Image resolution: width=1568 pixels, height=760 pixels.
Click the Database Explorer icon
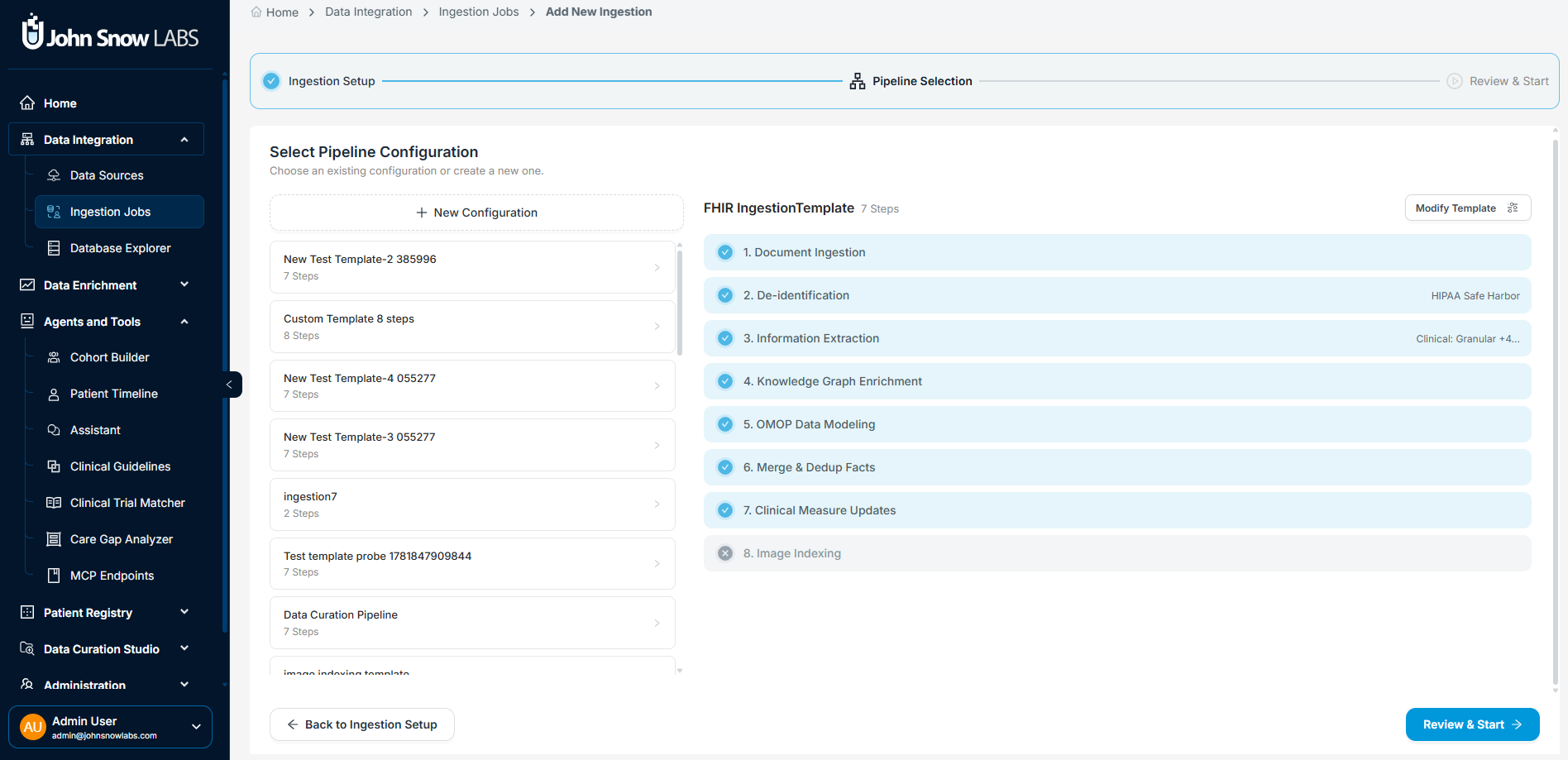click(54, 248)
